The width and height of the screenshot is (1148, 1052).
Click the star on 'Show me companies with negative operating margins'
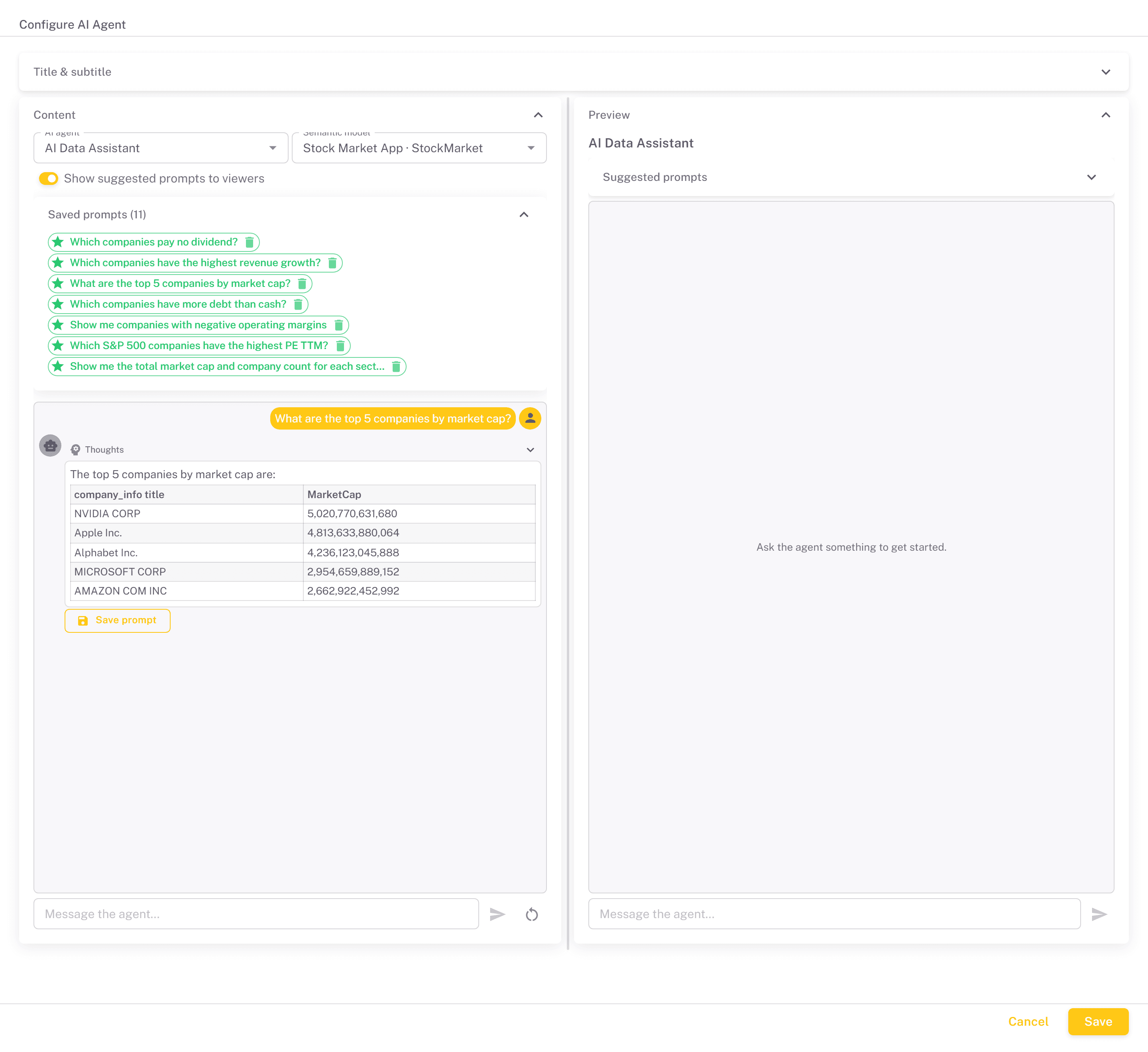pos(58,325)
